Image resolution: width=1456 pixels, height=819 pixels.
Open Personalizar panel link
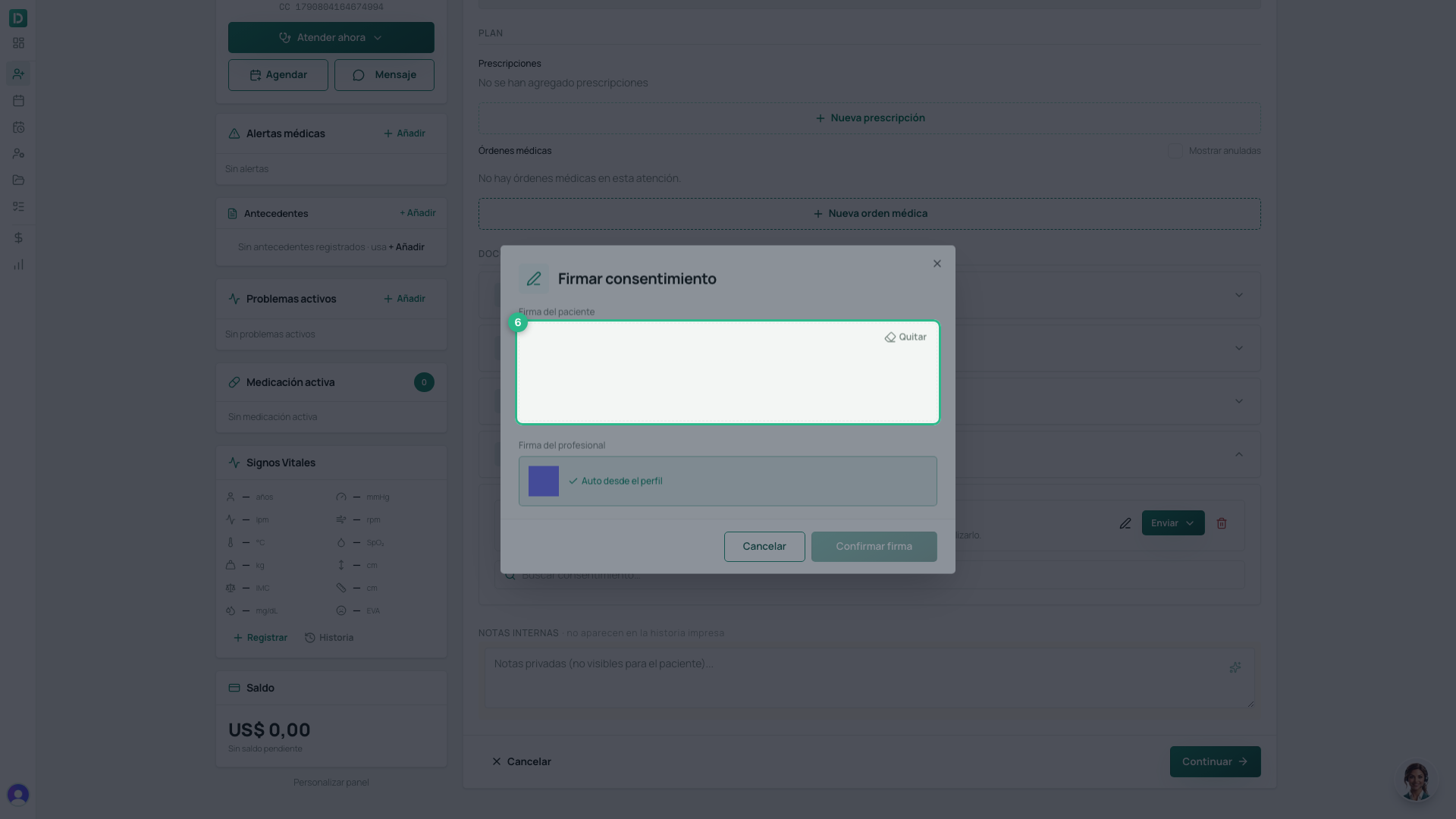331,783
